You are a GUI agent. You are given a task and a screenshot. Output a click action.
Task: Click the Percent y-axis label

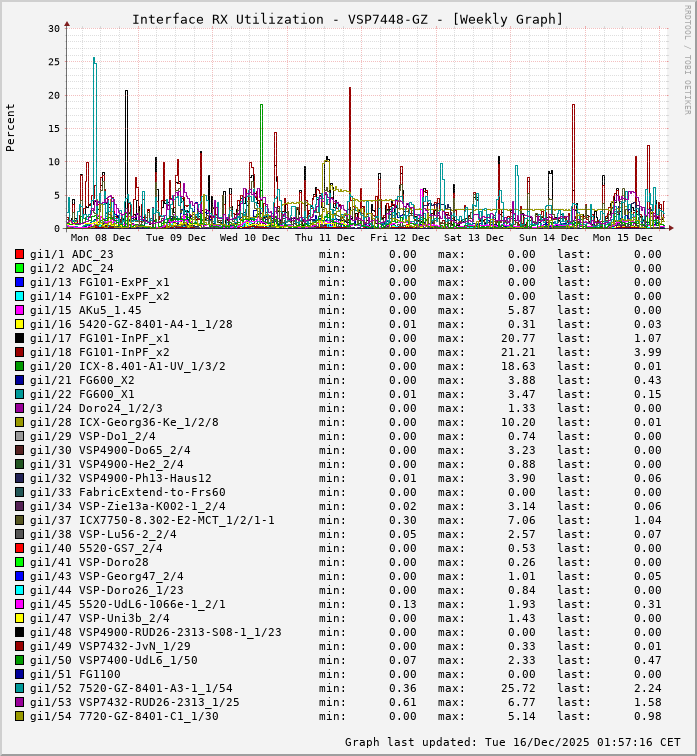11,127
